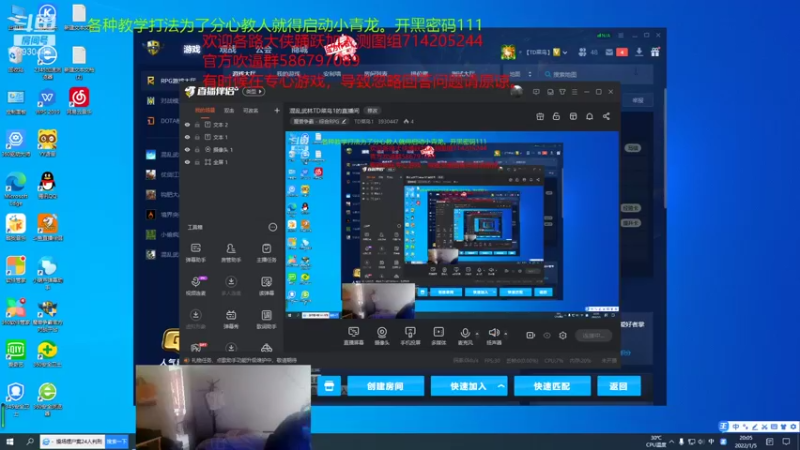This screenshot has height=450, width=800.
Task: Open the iQIYI desktop shortcut
Action: tap(16, 355)
